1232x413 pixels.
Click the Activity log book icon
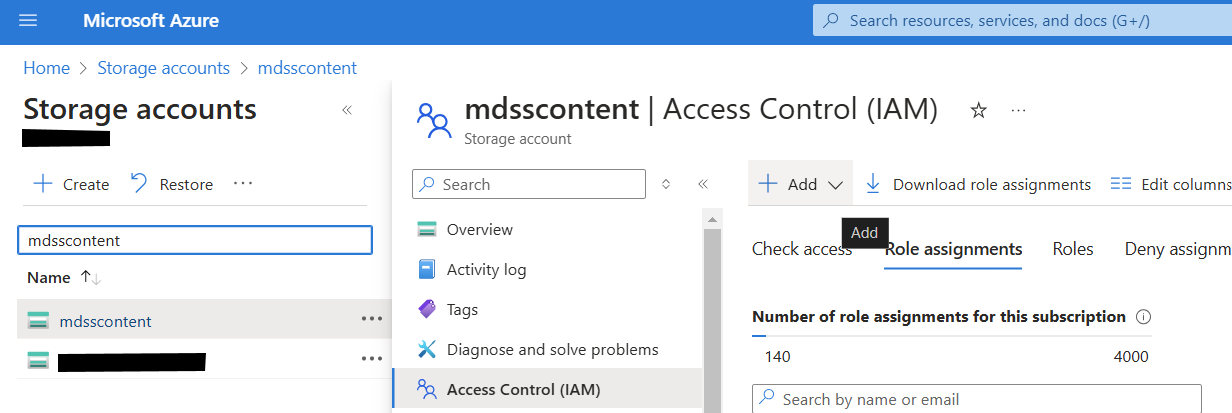[x=427, y=269]
